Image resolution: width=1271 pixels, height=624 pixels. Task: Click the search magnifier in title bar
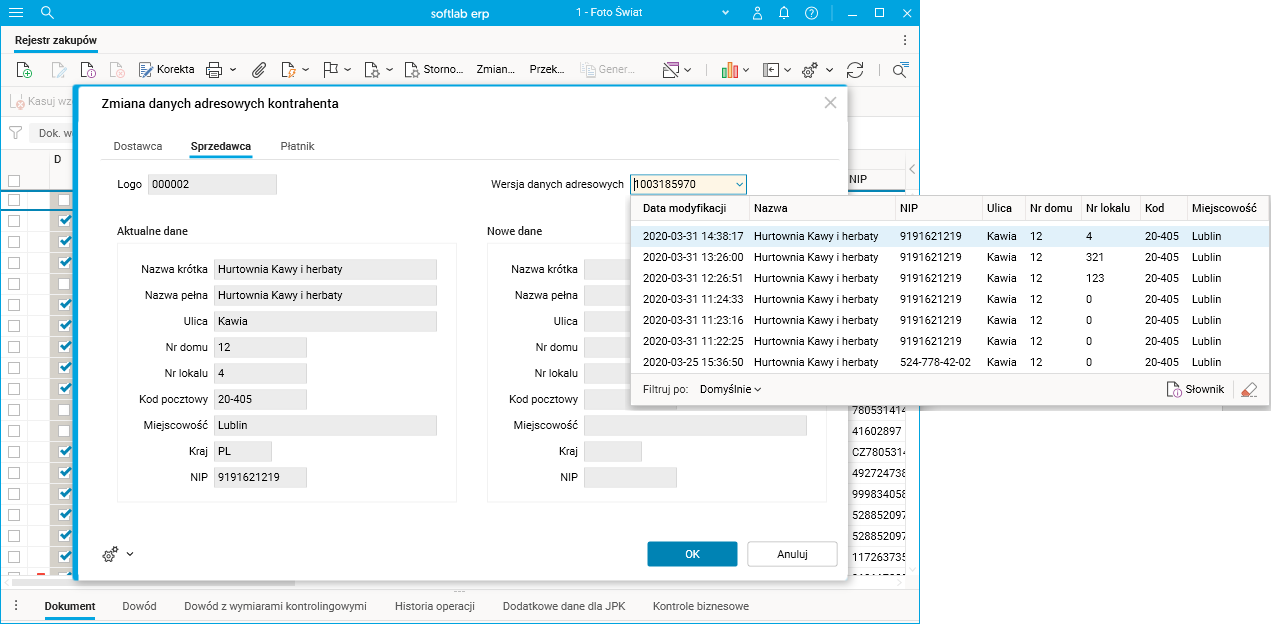tap(47, 13)
